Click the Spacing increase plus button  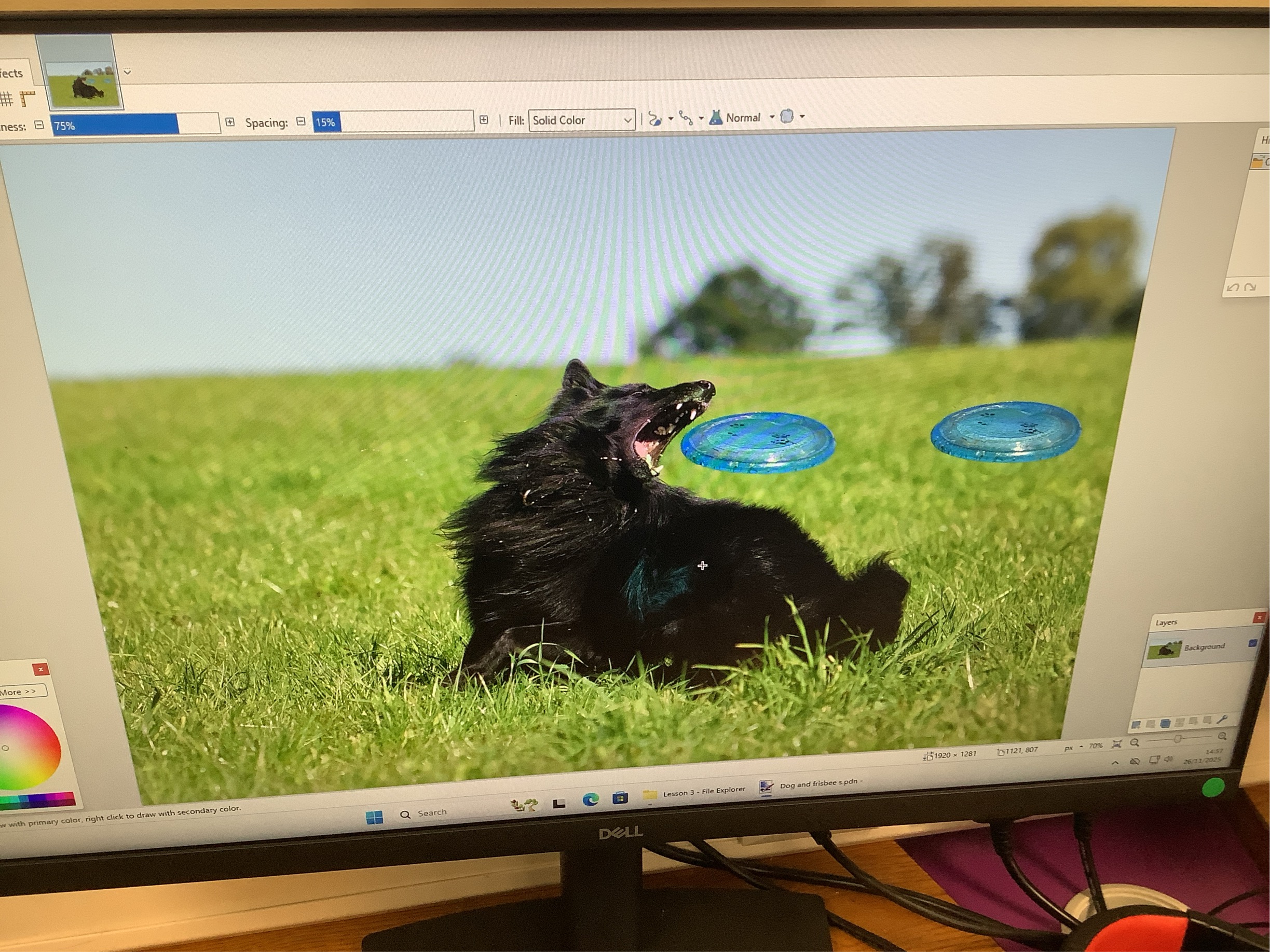[484, 120]
